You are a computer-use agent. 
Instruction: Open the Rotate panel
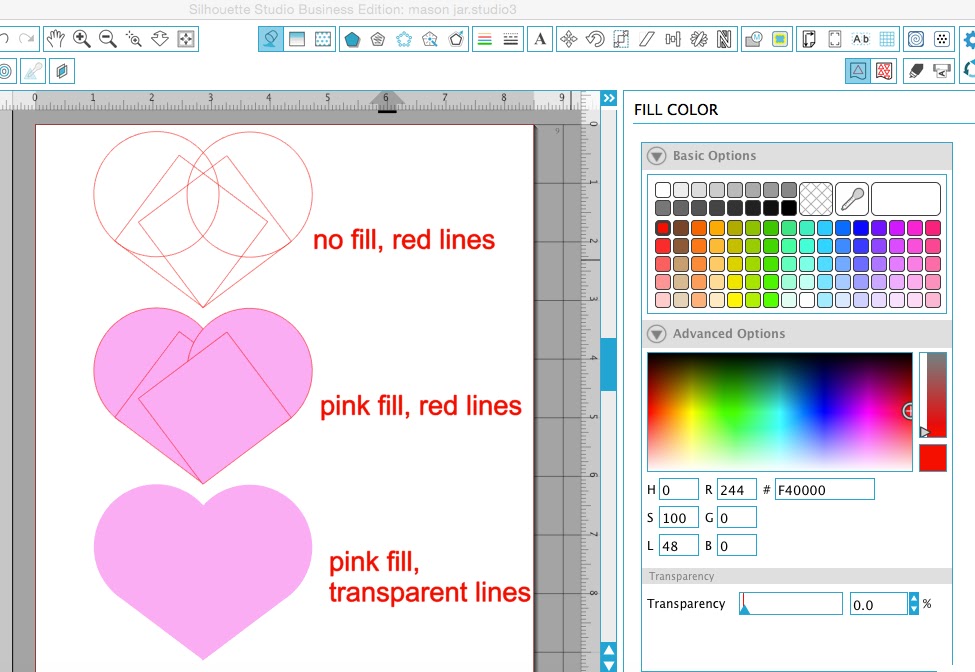595,39
